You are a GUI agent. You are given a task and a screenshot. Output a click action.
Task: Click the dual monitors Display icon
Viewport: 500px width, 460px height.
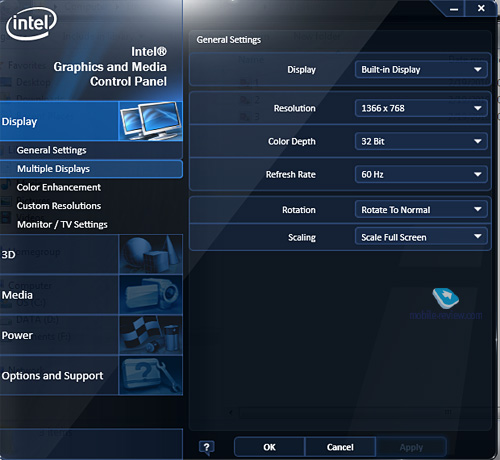pyautogui.click(x=151, y=121)
